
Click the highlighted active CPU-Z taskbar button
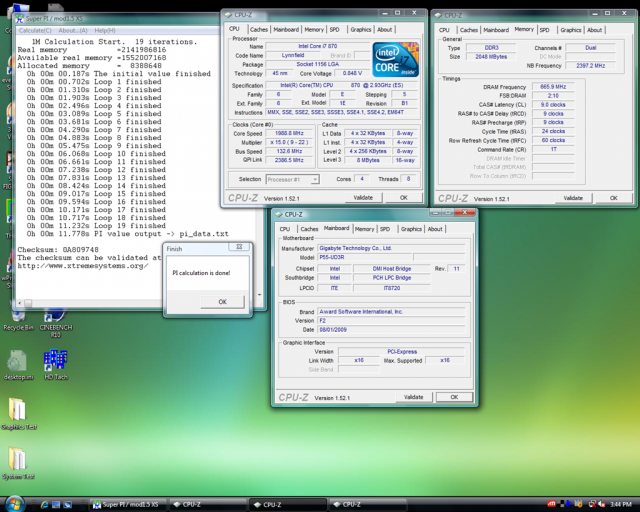288,505
